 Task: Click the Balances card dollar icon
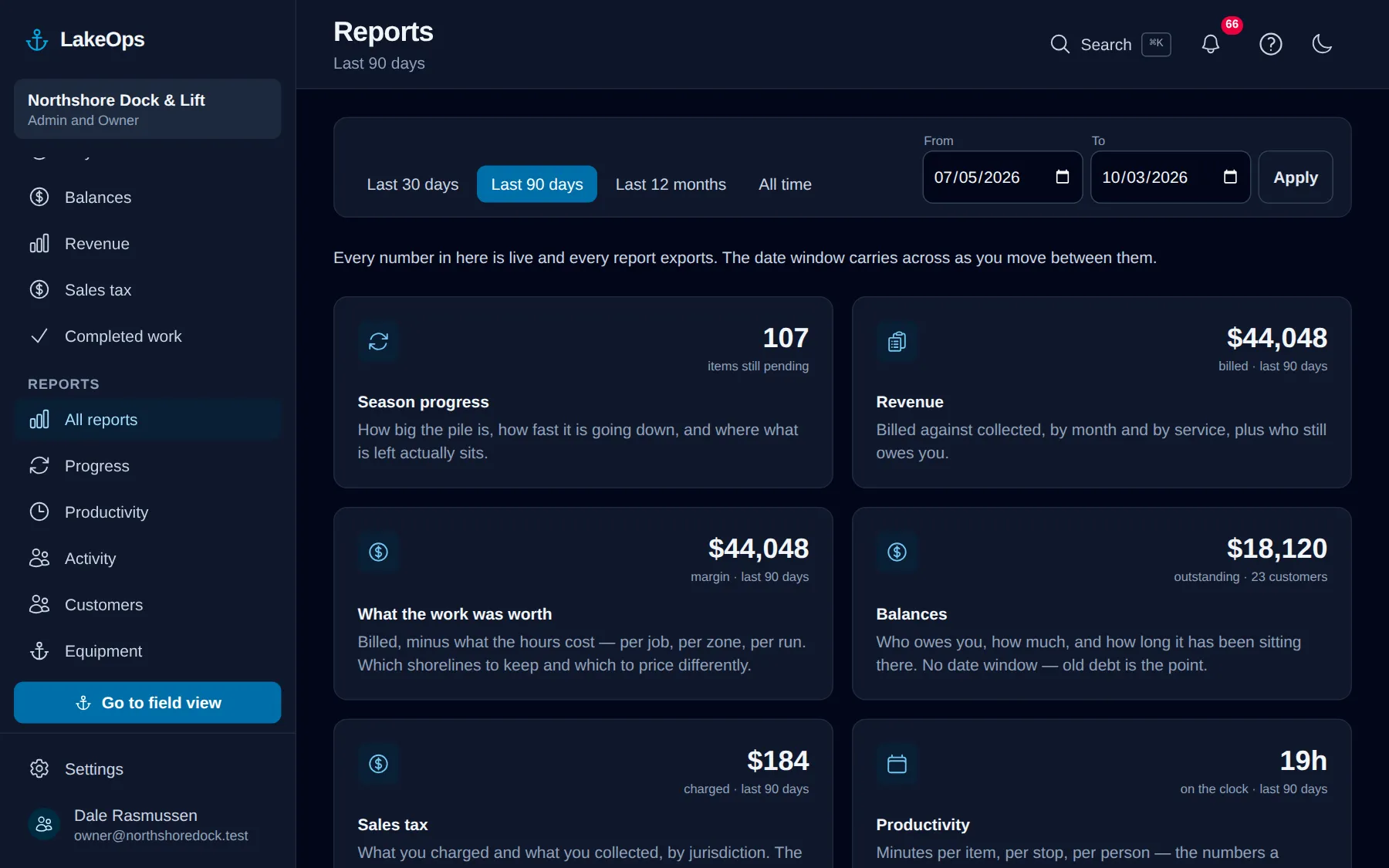tap(897, 552)
